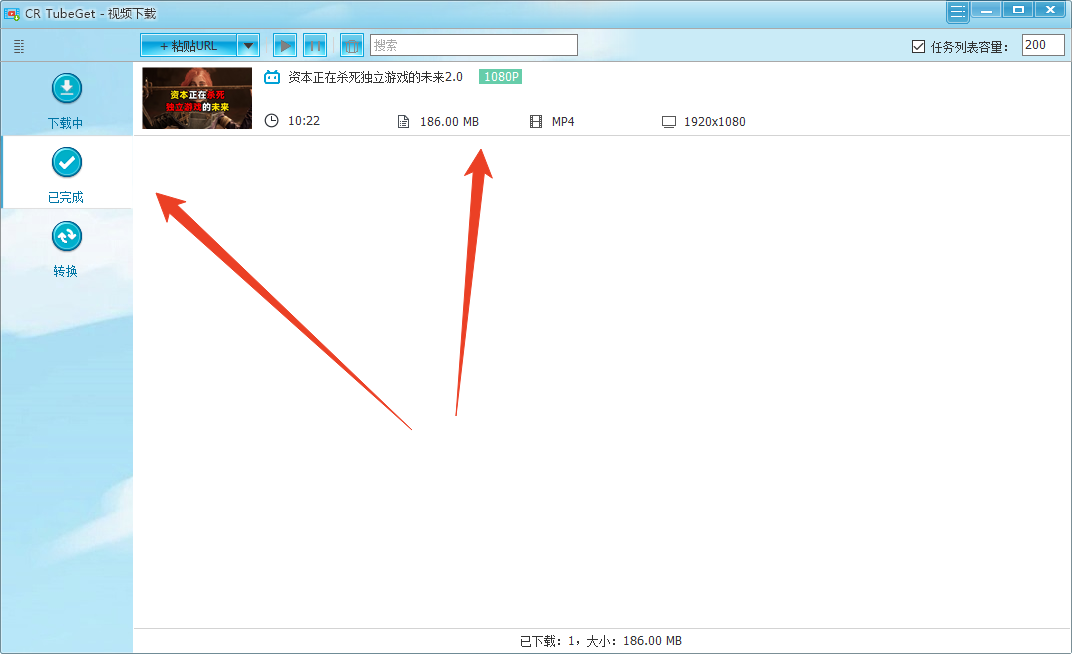Click the monitor resolution icon

(x=669, y=122)
